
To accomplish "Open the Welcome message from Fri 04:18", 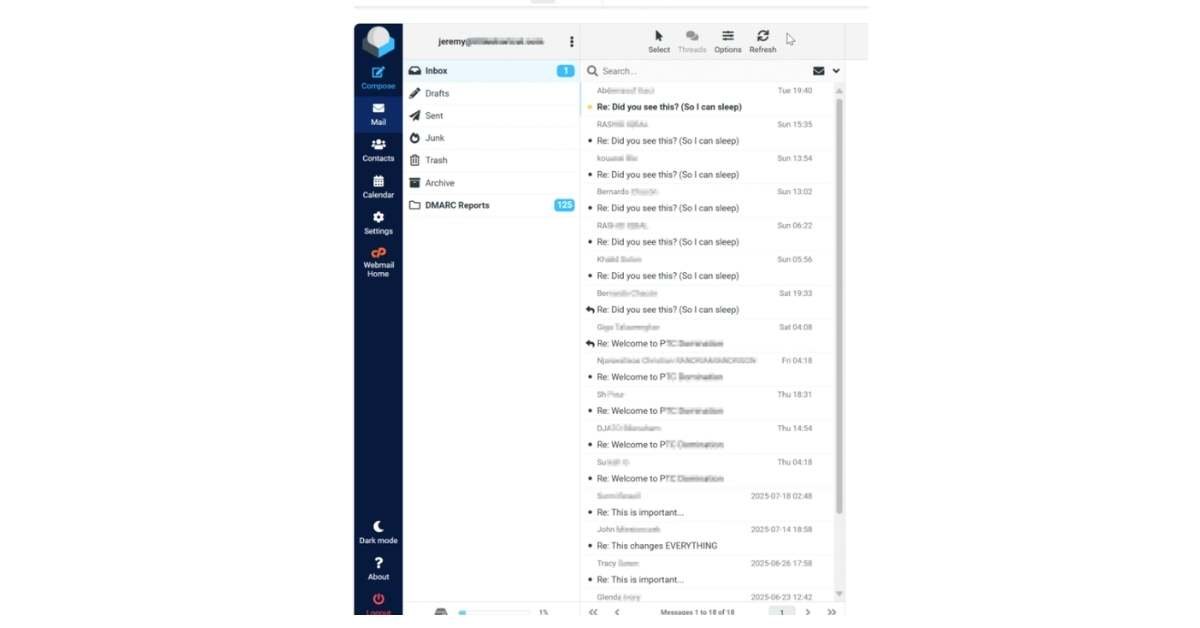I will point(705,369).
